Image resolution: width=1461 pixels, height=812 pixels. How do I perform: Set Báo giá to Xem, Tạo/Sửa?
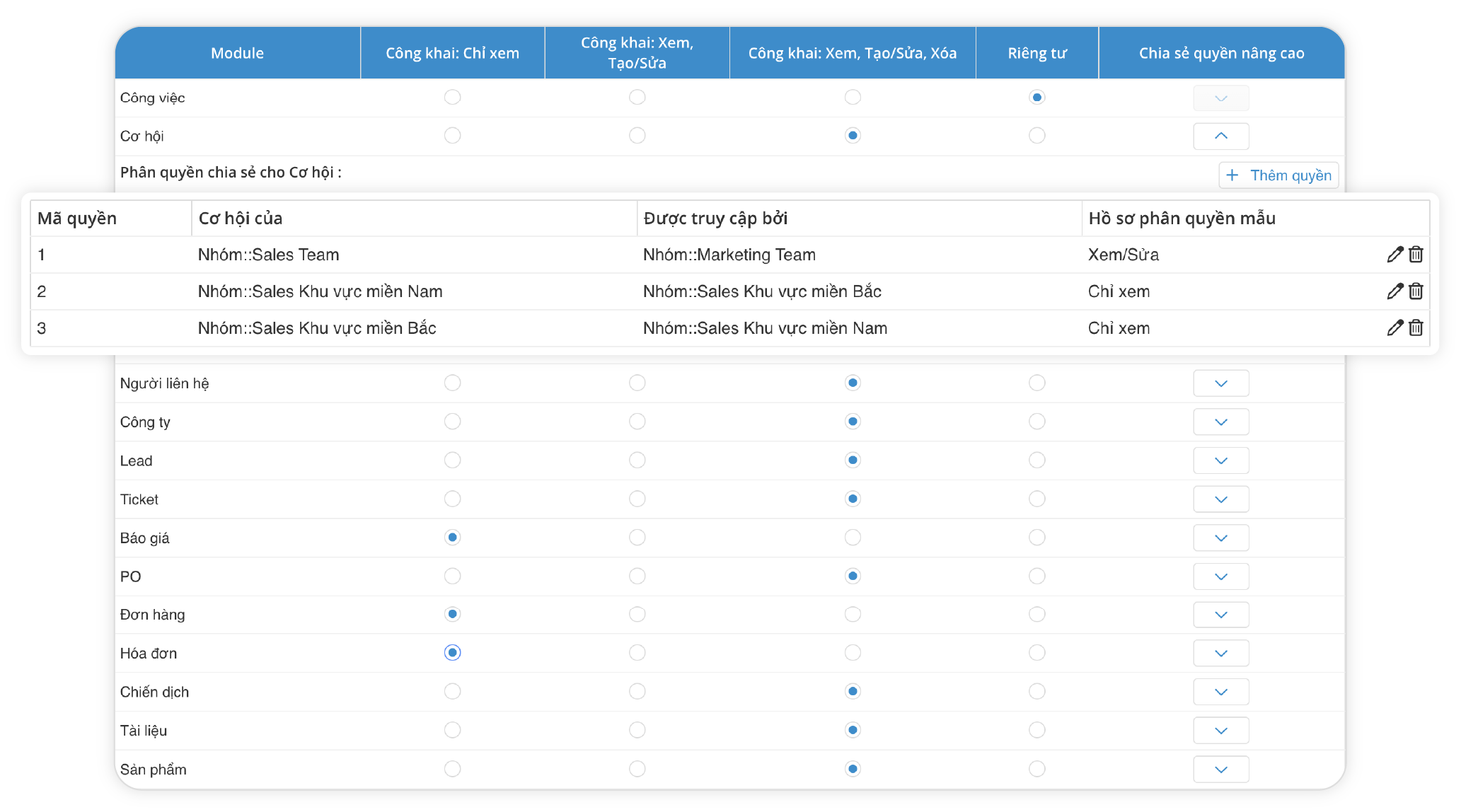(x=637, y=538)
